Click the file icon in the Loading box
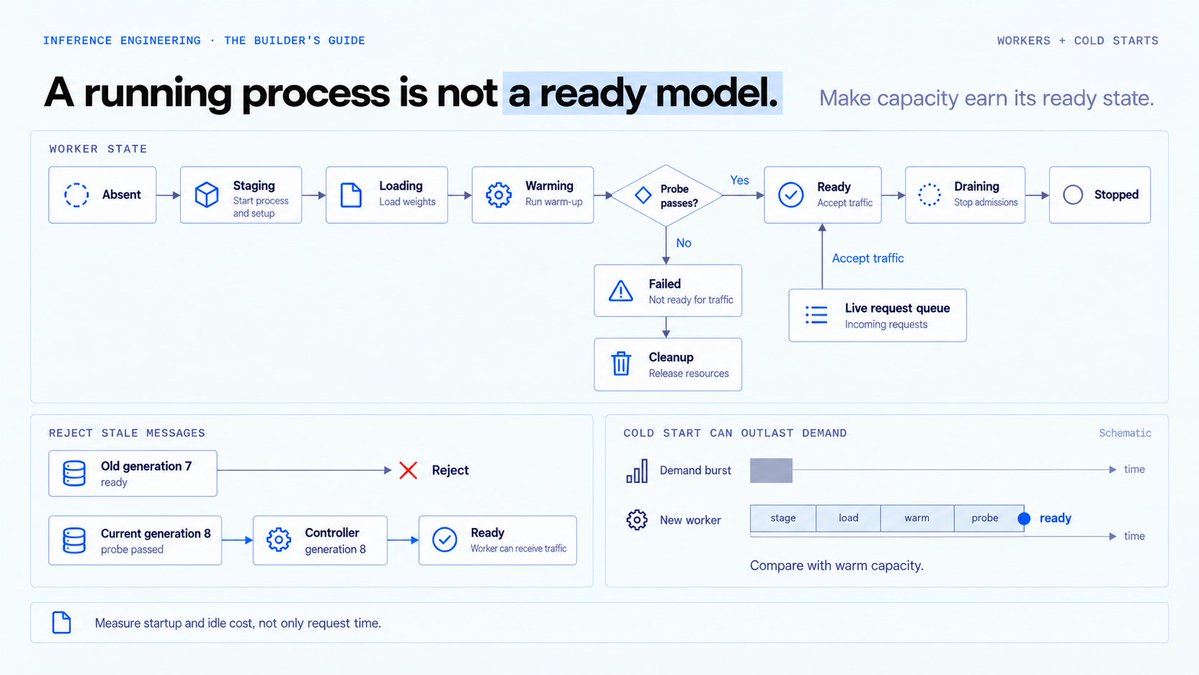The height and width of the screenshot is (675, 1199). coord(351,195)
